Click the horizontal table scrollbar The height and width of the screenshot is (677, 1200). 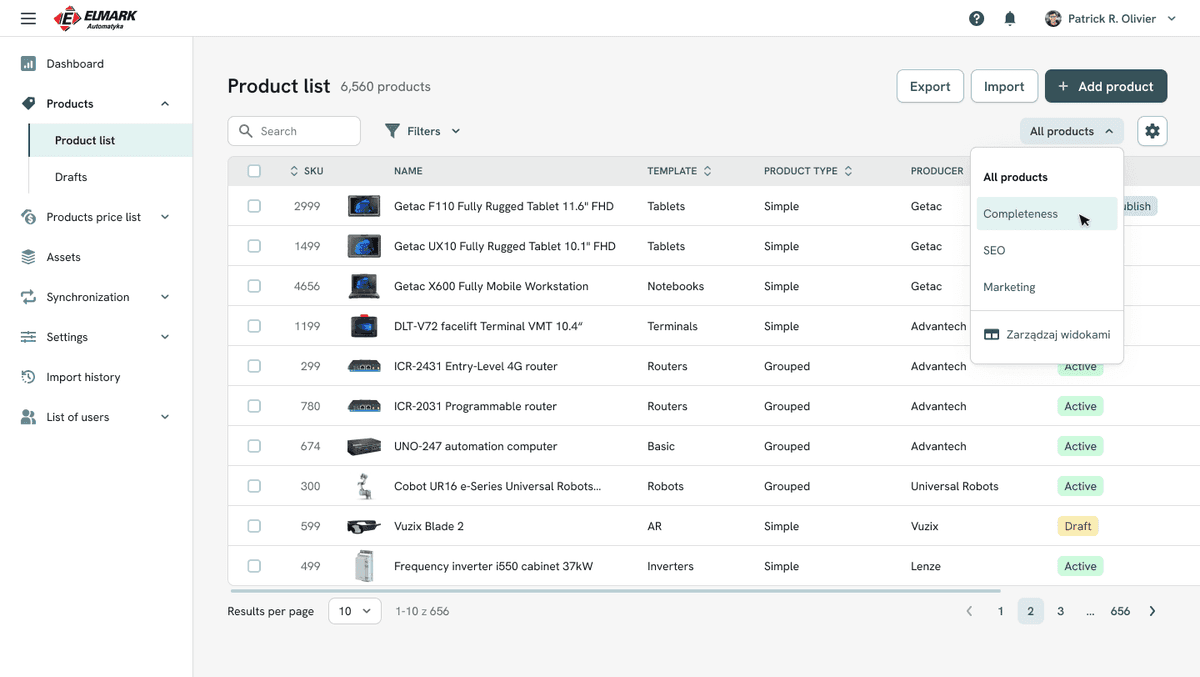pos(614,591)
